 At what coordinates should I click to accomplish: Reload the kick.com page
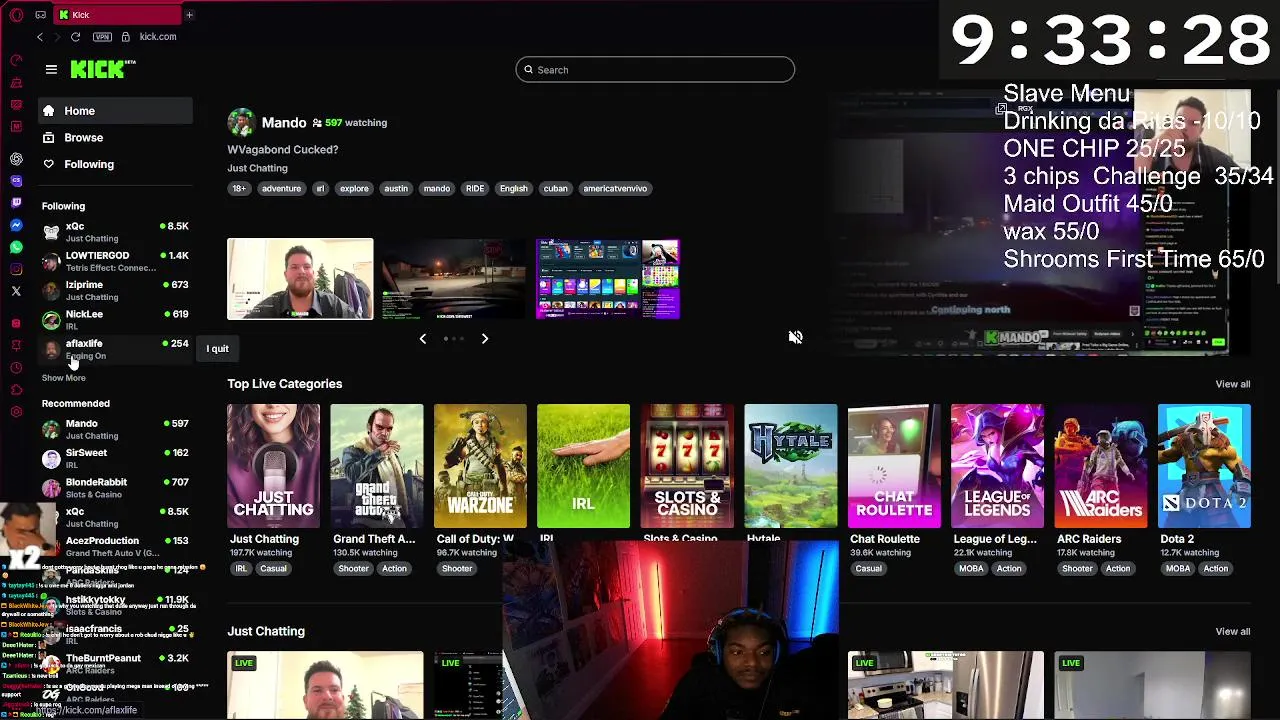[75, 37]
